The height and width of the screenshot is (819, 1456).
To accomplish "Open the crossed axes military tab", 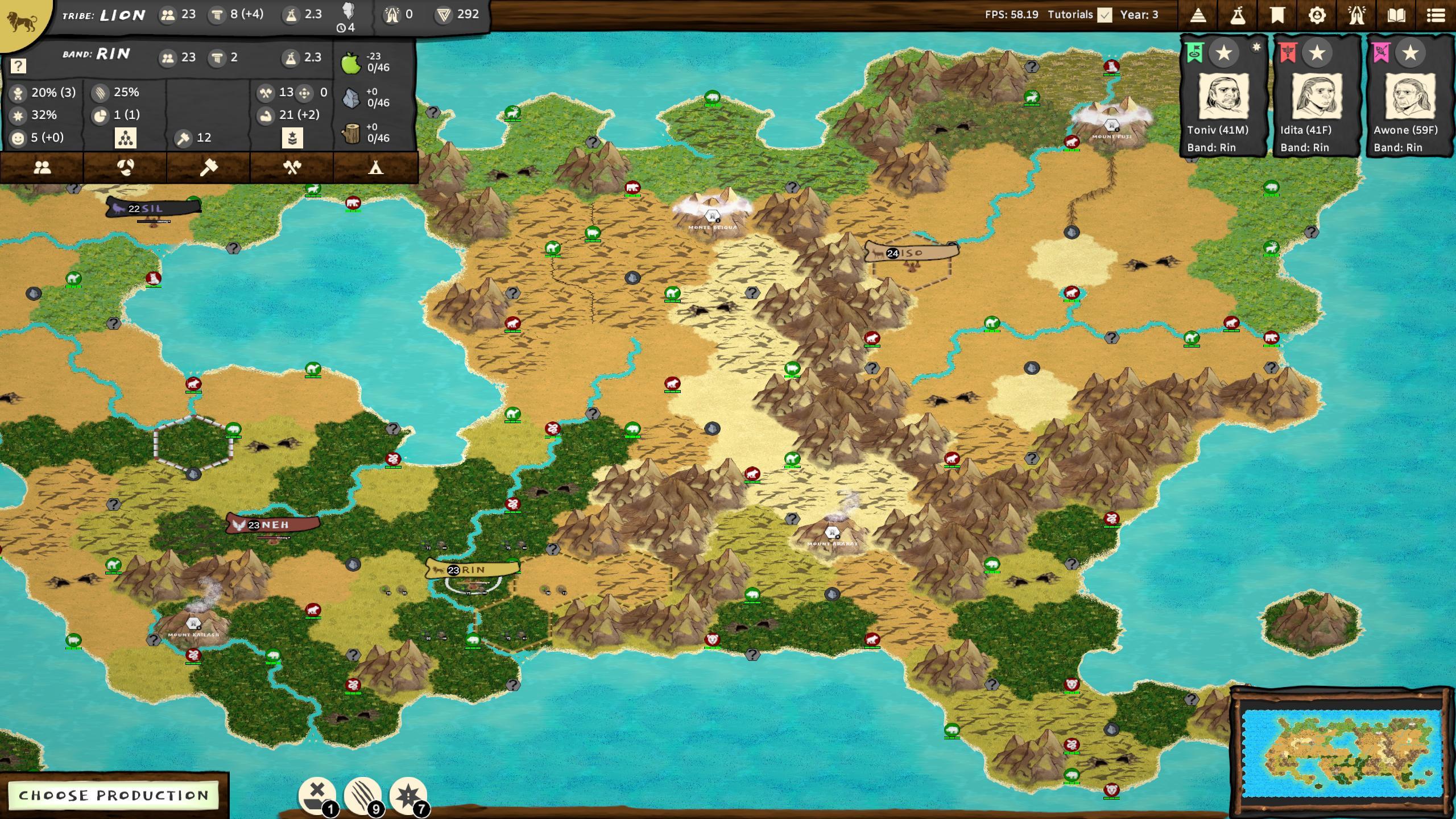I will click(292, 167).
